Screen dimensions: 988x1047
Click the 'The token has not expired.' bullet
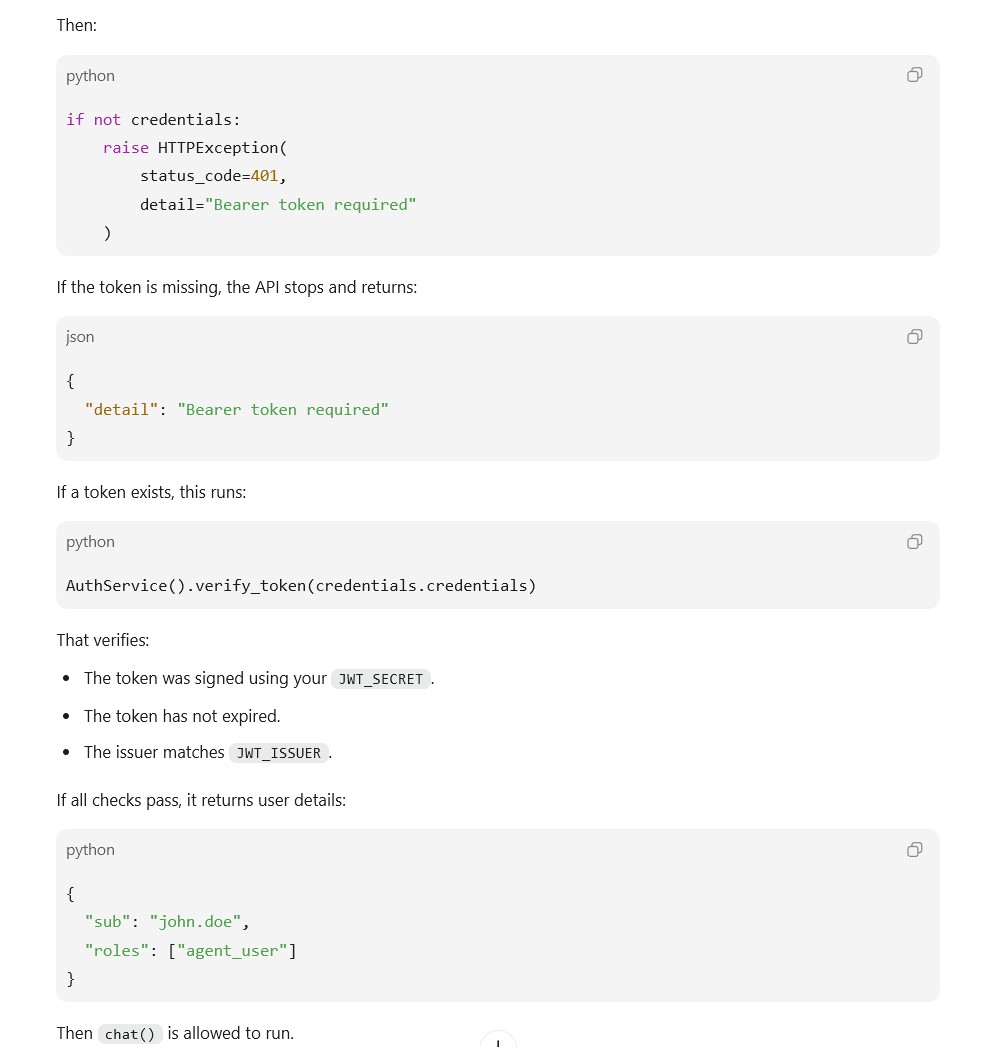tap(182, 716)
